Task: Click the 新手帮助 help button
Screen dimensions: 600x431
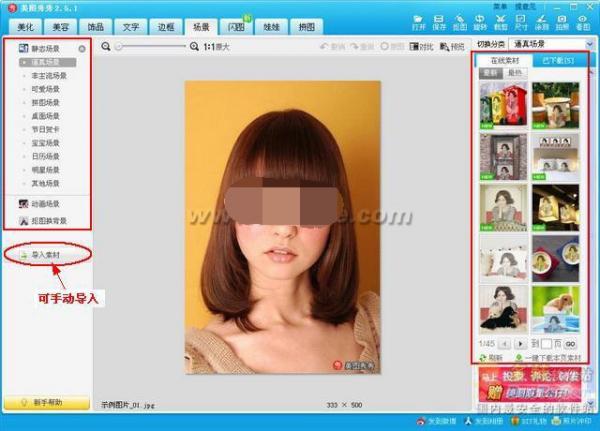Action: pyautogui.click(x=45, y=402)
